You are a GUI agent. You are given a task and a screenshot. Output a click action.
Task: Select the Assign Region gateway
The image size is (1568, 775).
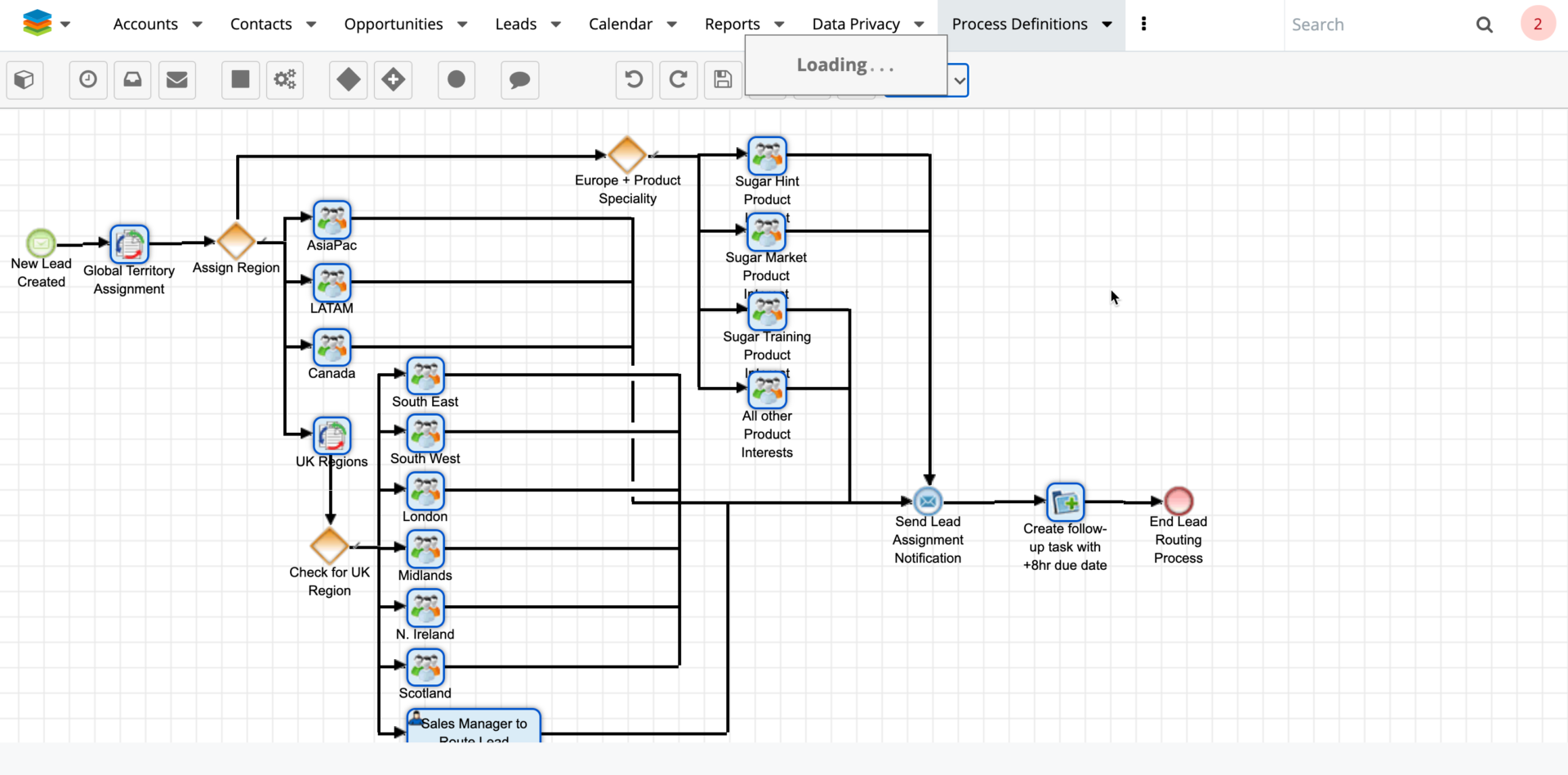[x=236, y=242]
